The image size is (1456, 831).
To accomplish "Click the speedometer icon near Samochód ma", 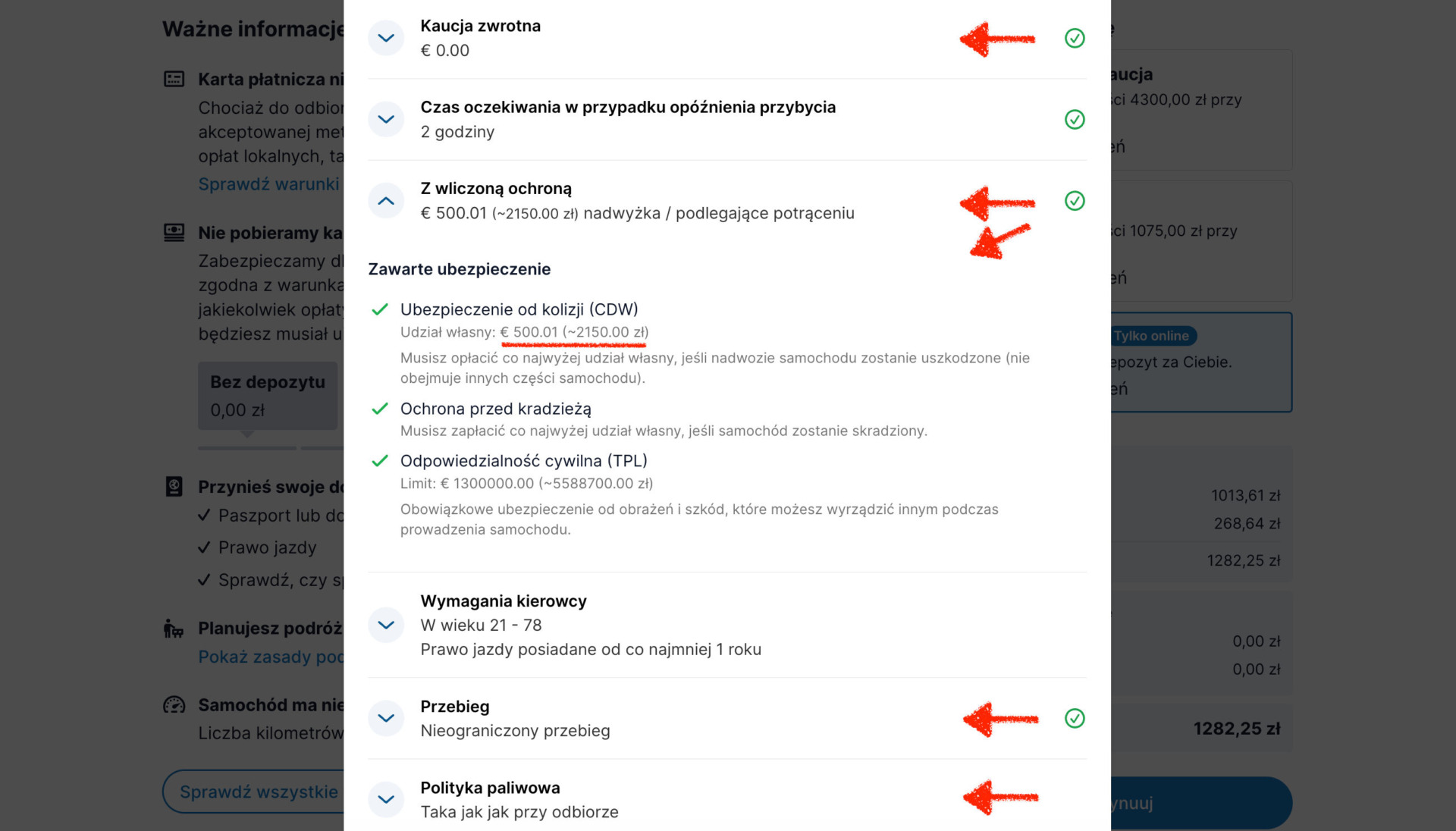I will pyautogui.click(x=174, y=705).
